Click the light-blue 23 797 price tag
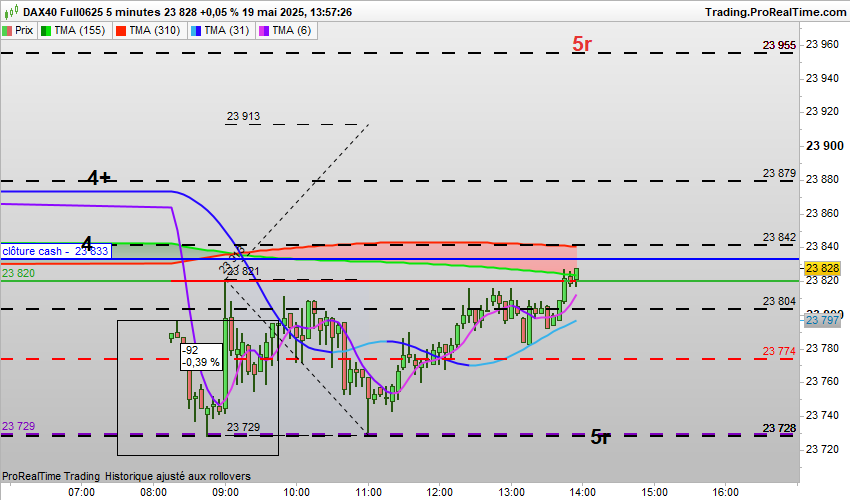This screenshot has height=500, width=850. tap(822, 320)
